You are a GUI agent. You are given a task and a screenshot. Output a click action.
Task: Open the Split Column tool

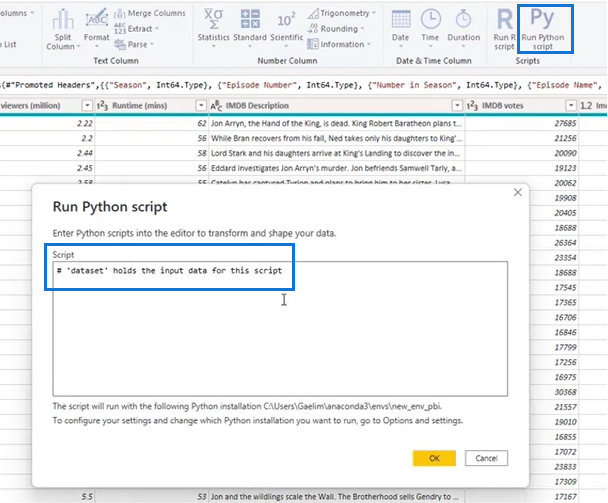coord(62,30)
